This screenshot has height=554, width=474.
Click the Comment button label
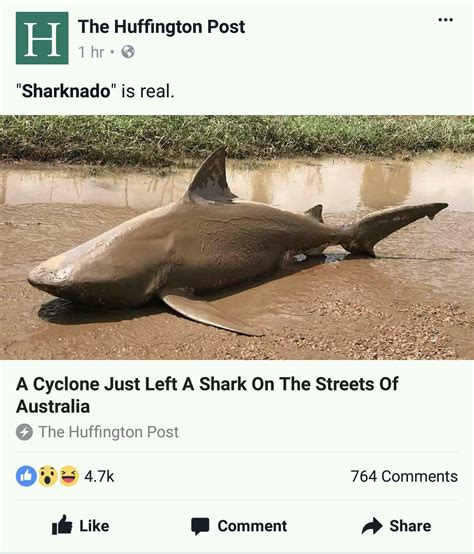click(x=252, y=526)
